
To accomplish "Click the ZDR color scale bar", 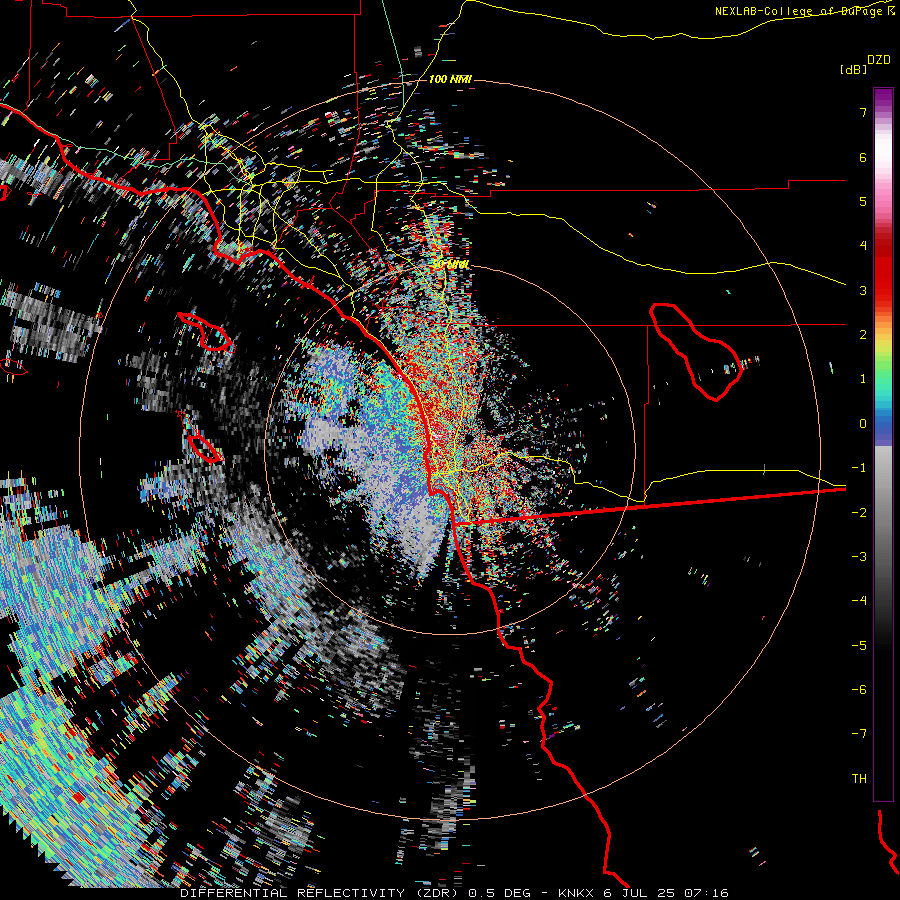I will (883, 444).
